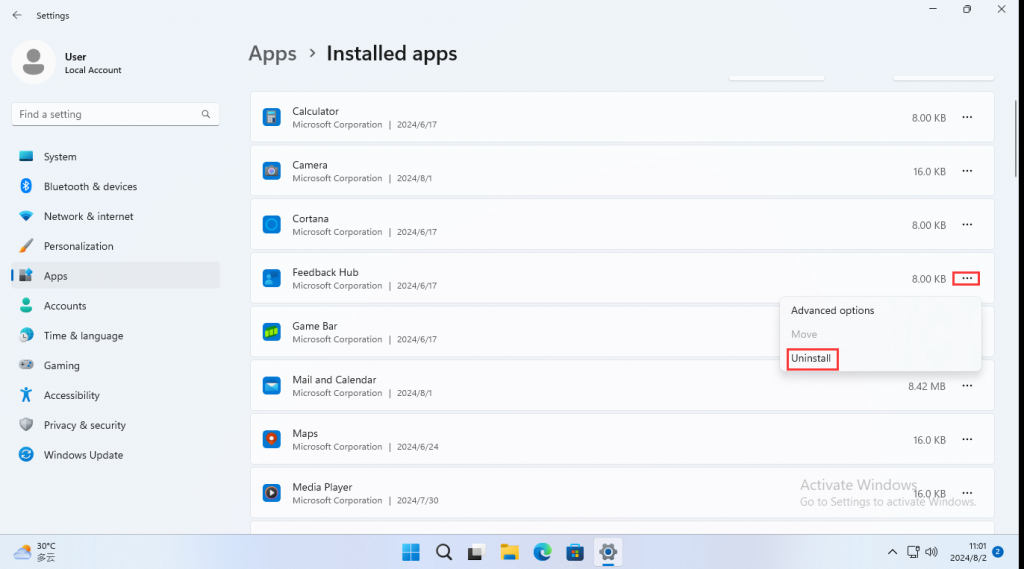
Task: Go to Privacy & security
Action: click(x=116, y=425)
